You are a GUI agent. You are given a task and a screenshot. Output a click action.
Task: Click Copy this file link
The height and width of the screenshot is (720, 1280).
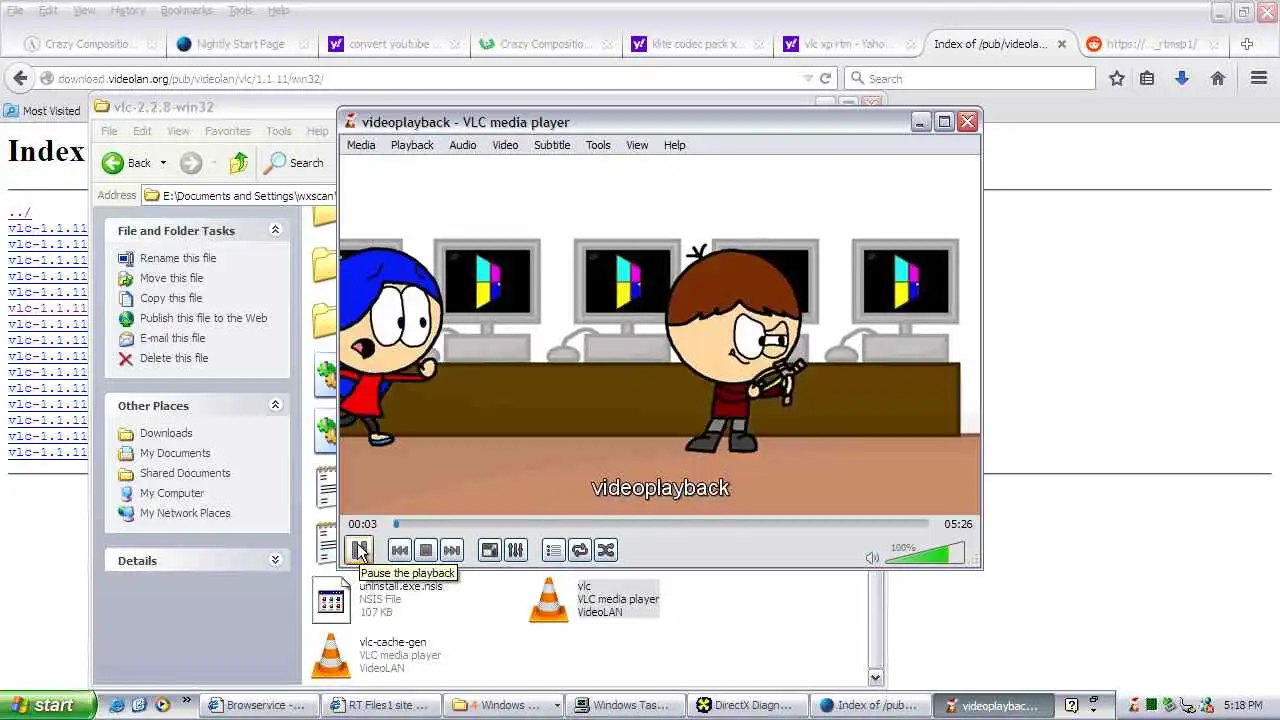(x=171, y=298)
